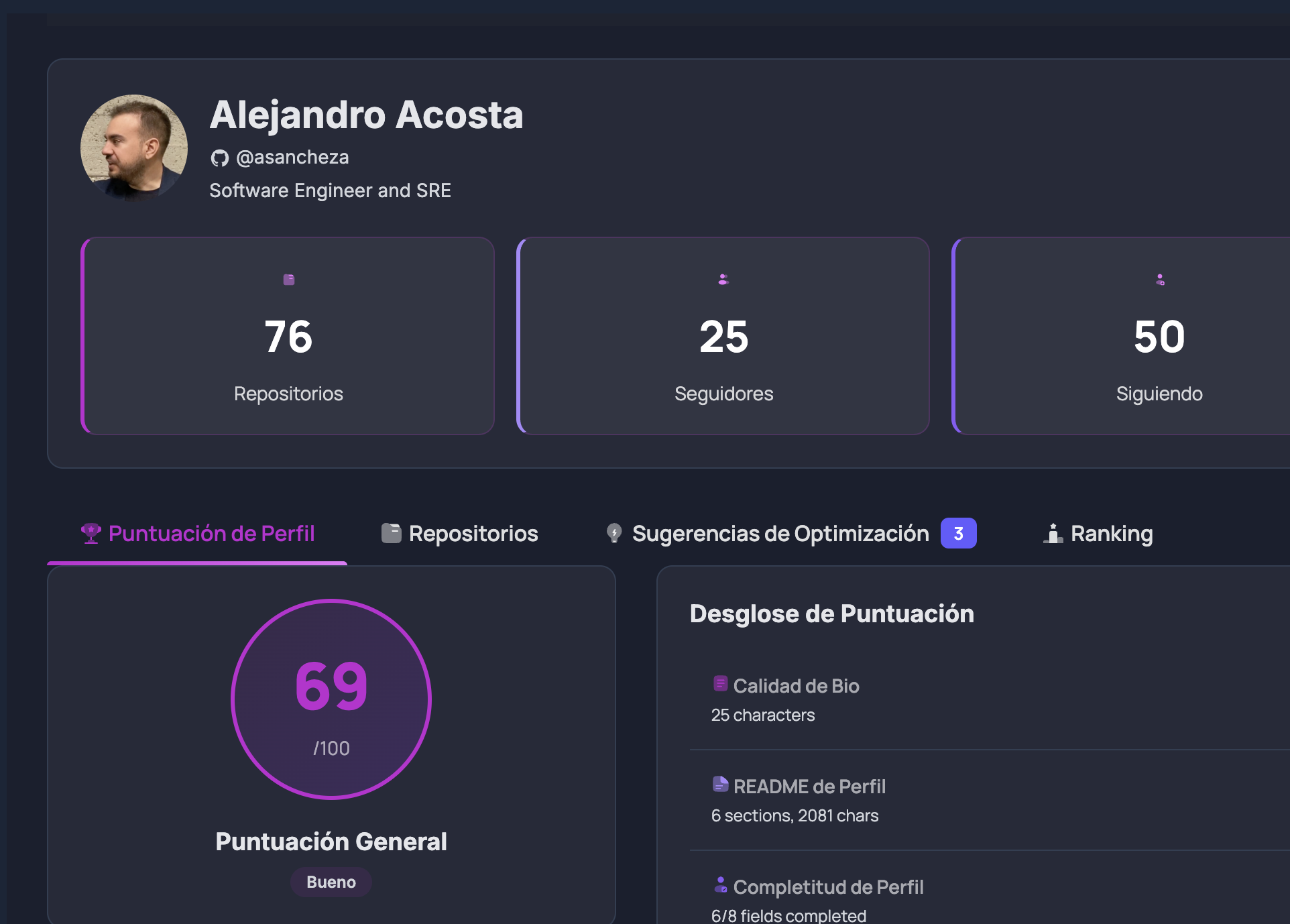This screenshot has width=1290, height=924.
Task: Click the Bueno status badge
Action: (x=331, y=882)
